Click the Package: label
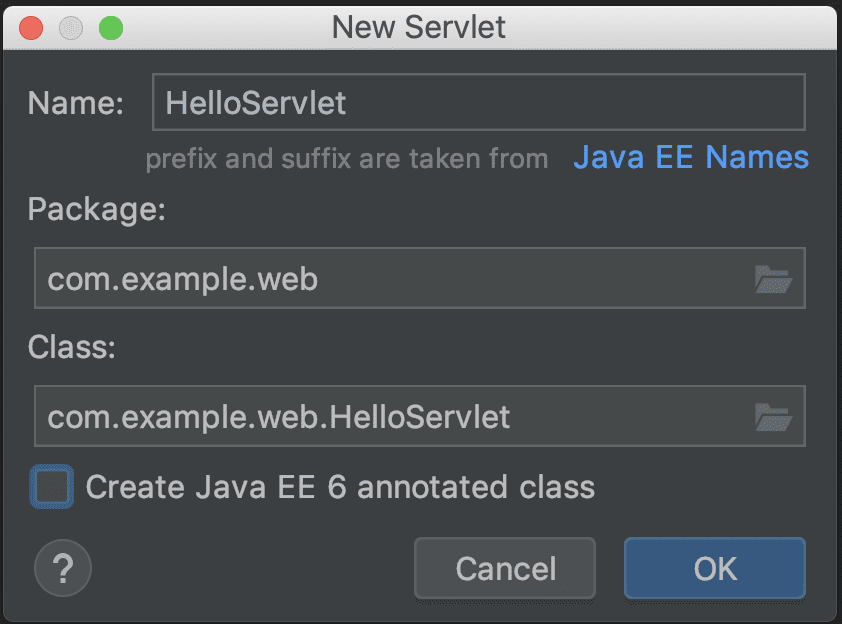The image size is (842, 624). click(97, 209)
